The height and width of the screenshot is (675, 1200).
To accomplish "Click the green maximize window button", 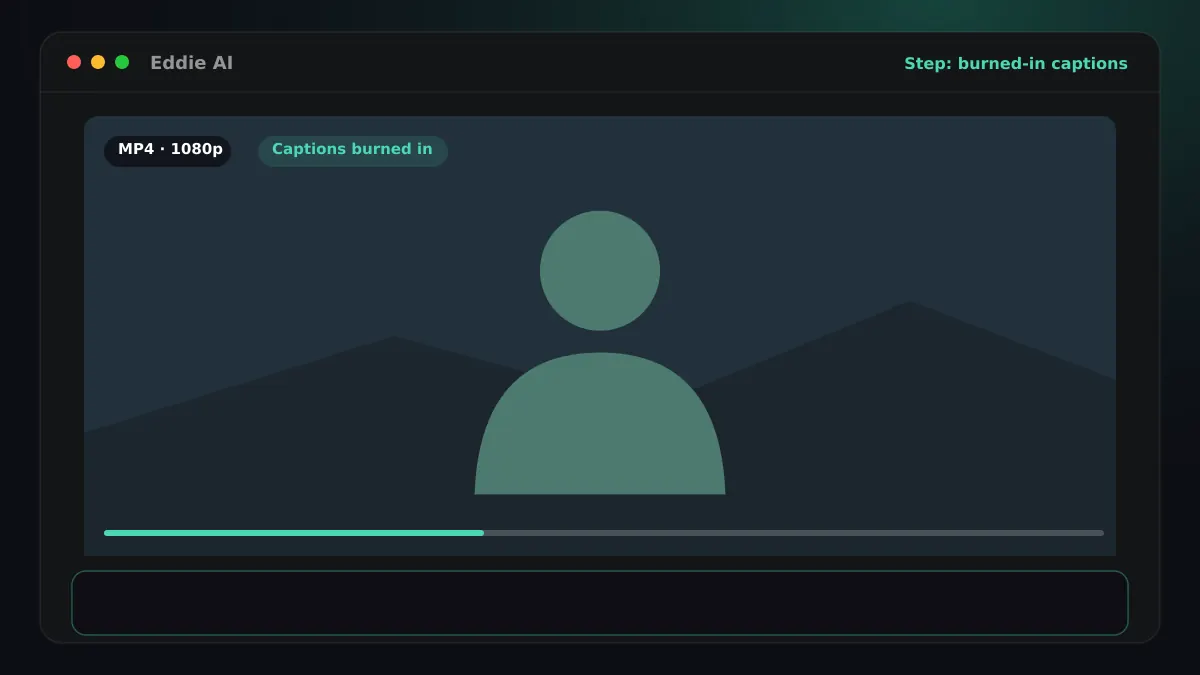I will tap(122, 62).
